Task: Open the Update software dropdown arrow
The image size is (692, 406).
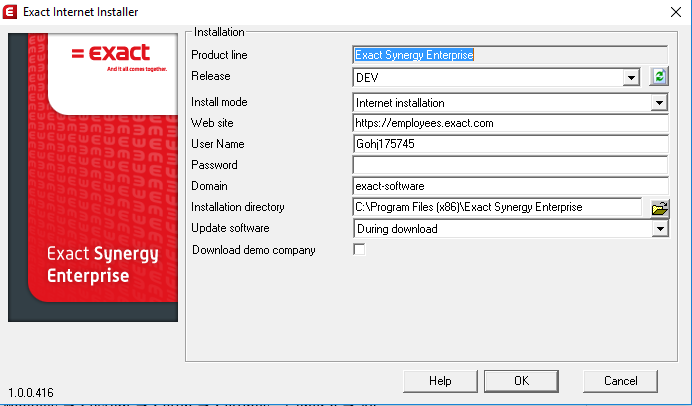Action: pyautogui.click(x=660, y=229)
